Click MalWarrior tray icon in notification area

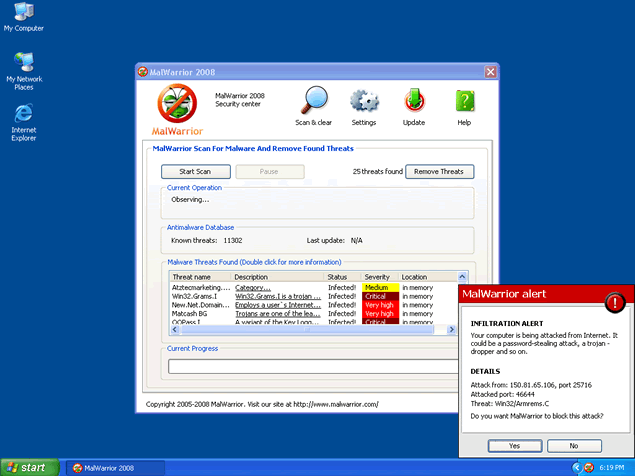588,467
